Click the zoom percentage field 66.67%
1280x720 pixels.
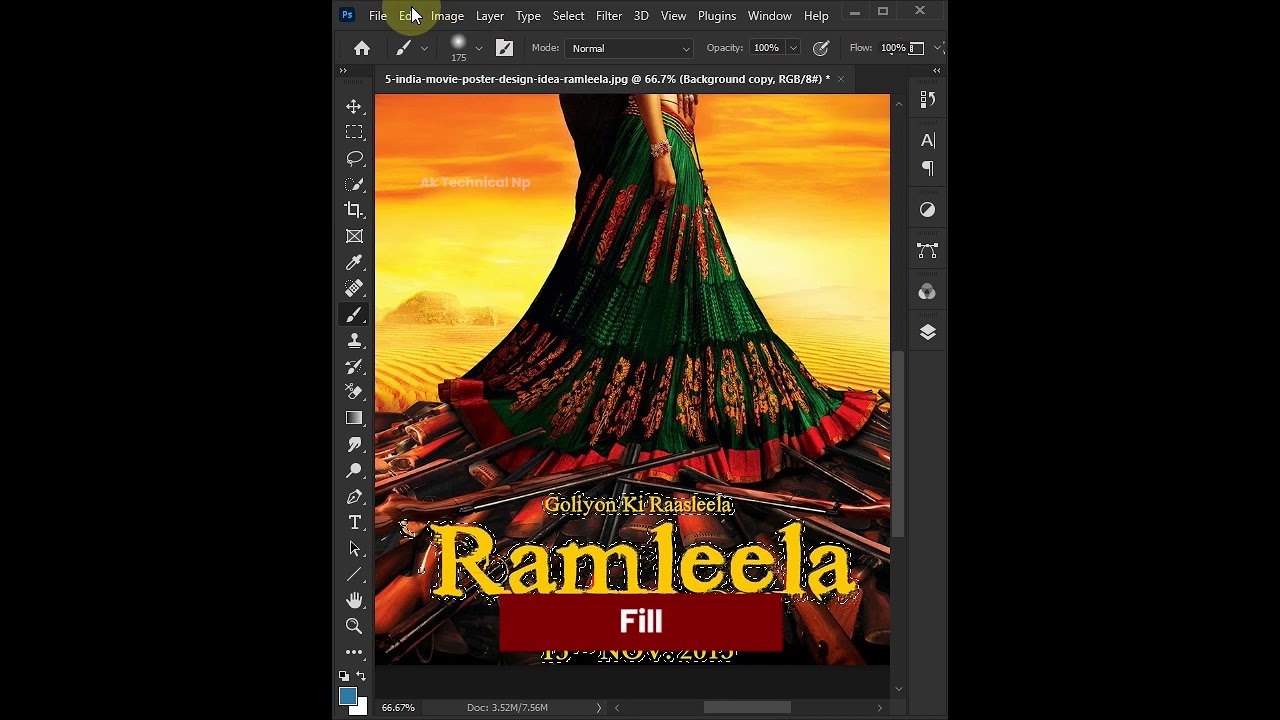pyautogui.click(x=398, y=708)
